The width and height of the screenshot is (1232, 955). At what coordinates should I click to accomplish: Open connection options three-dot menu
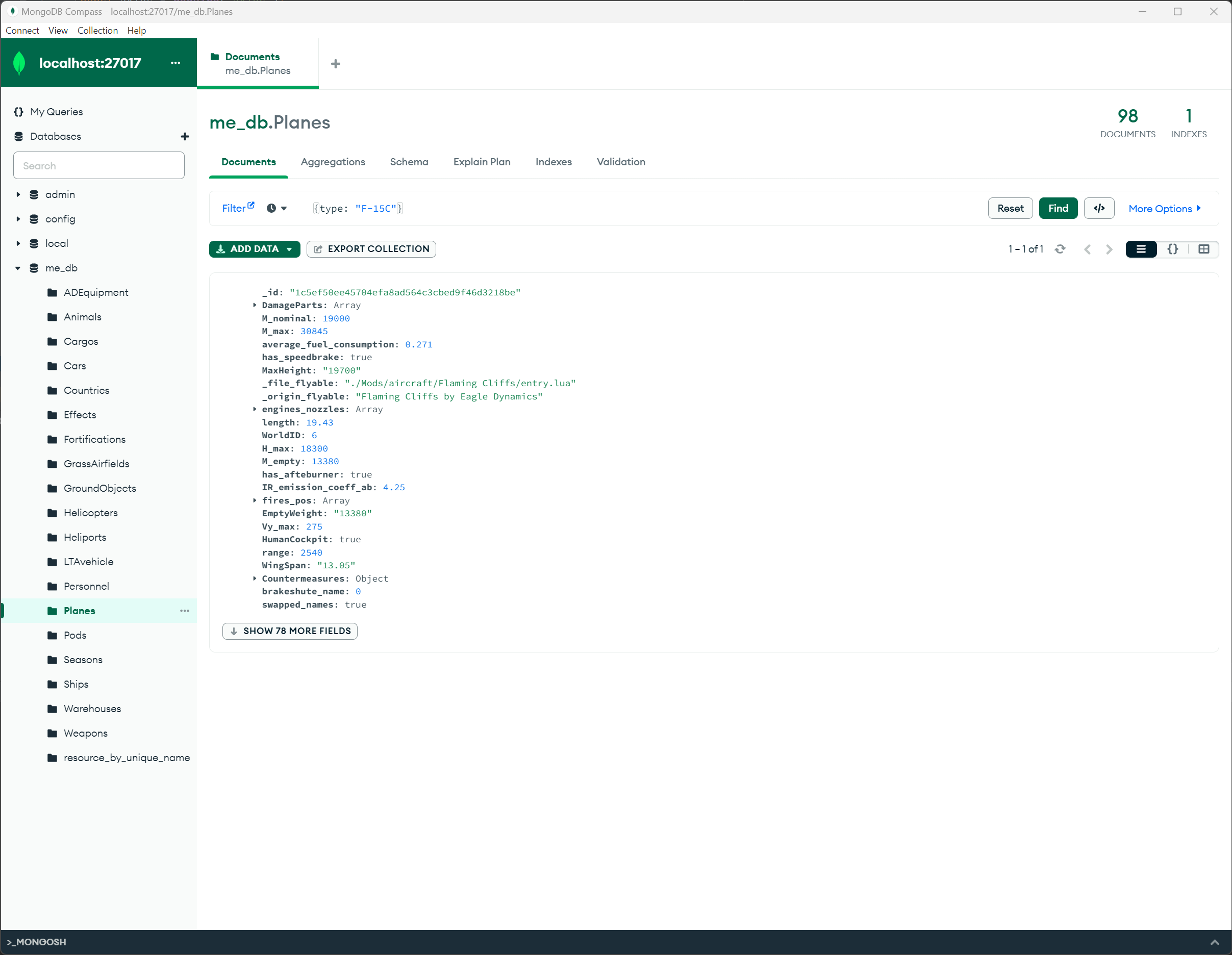pos(175,63)
